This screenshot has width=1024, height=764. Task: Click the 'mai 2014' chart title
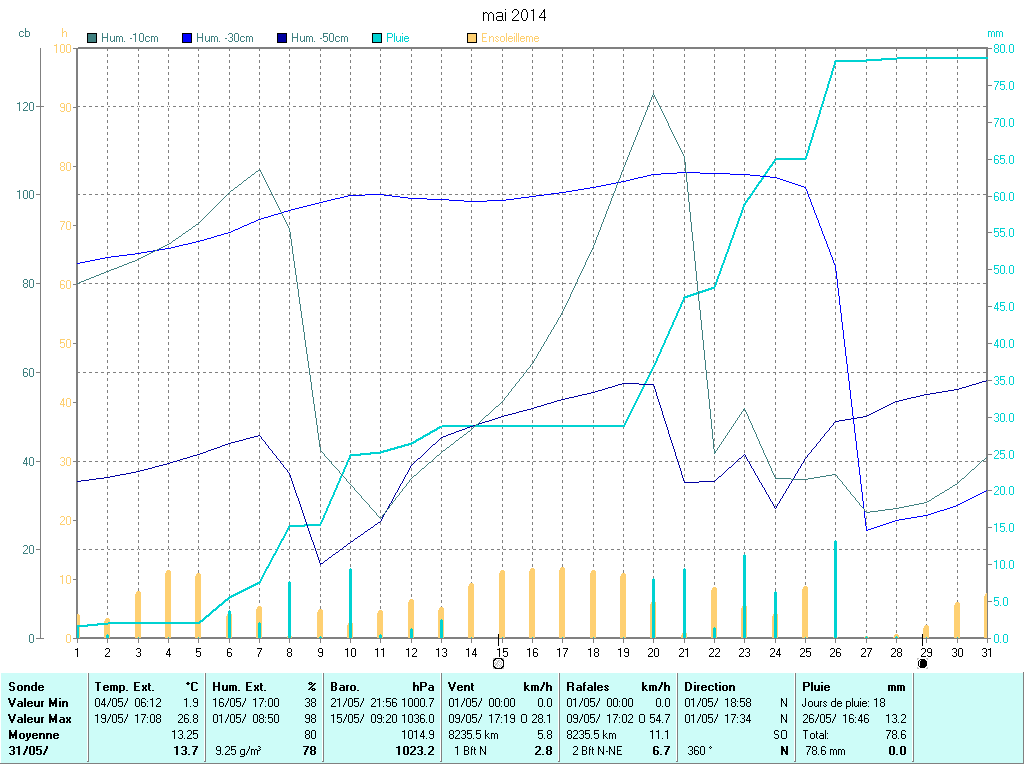click(514, 15)
